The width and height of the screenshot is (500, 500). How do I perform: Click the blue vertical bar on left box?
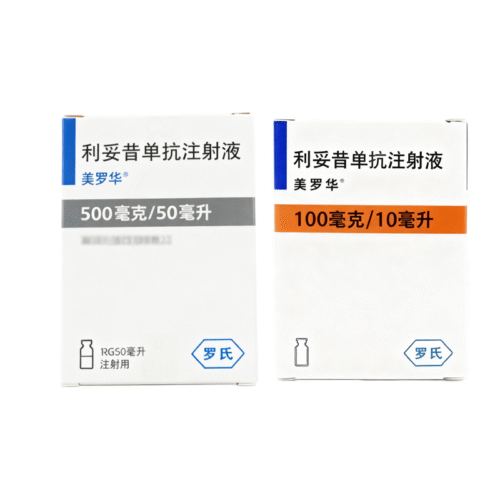pos(69,151)
